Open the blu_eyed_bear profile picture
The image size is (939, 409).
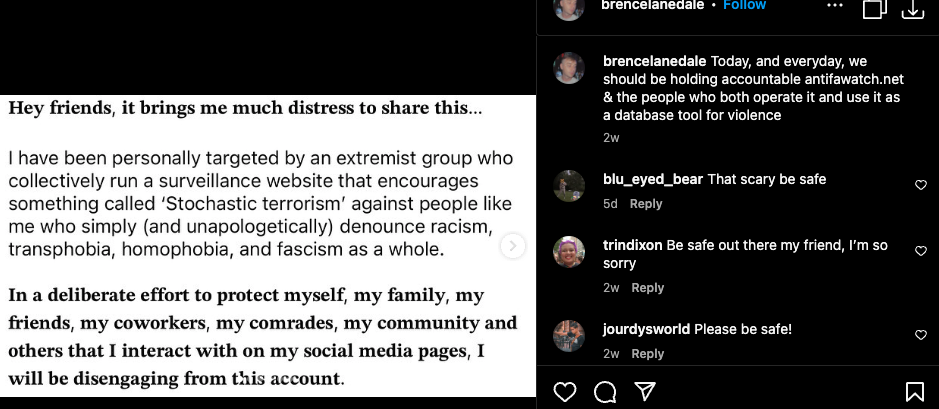pos(569,186)
